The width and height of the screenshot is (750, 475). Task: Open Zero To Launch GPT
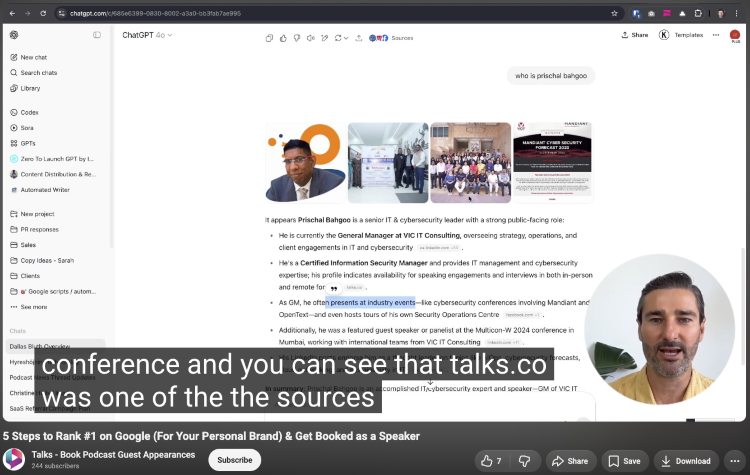tap(52, 159)
